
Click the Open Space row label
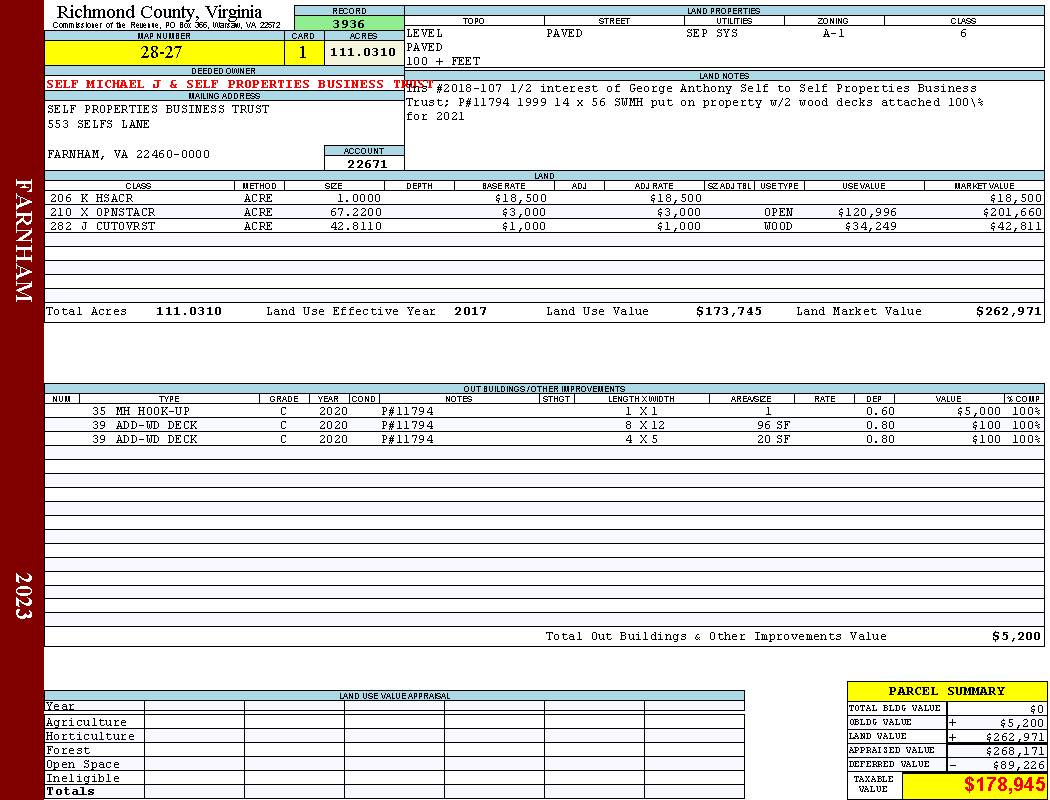(82, 765)
